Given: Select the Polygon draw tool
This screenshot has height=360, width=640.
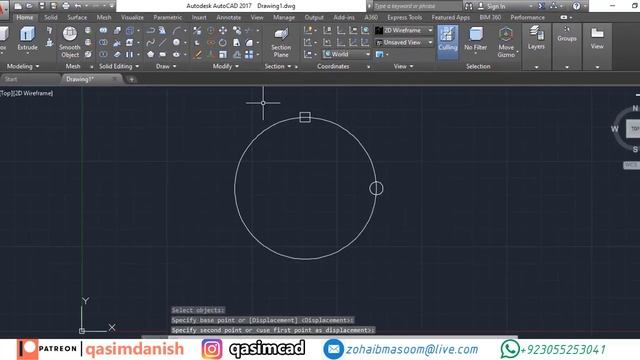Looking at the screenshot, I should (150, 54).
